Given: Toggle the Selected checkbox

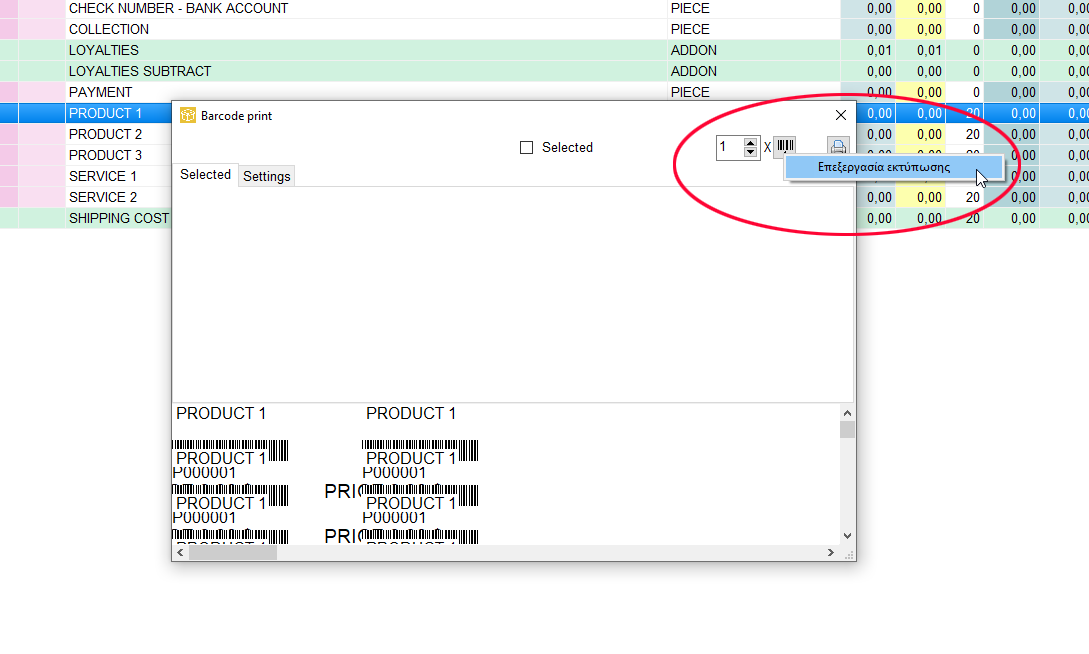Looking at the screenshot, I should [x=526, y=148].
